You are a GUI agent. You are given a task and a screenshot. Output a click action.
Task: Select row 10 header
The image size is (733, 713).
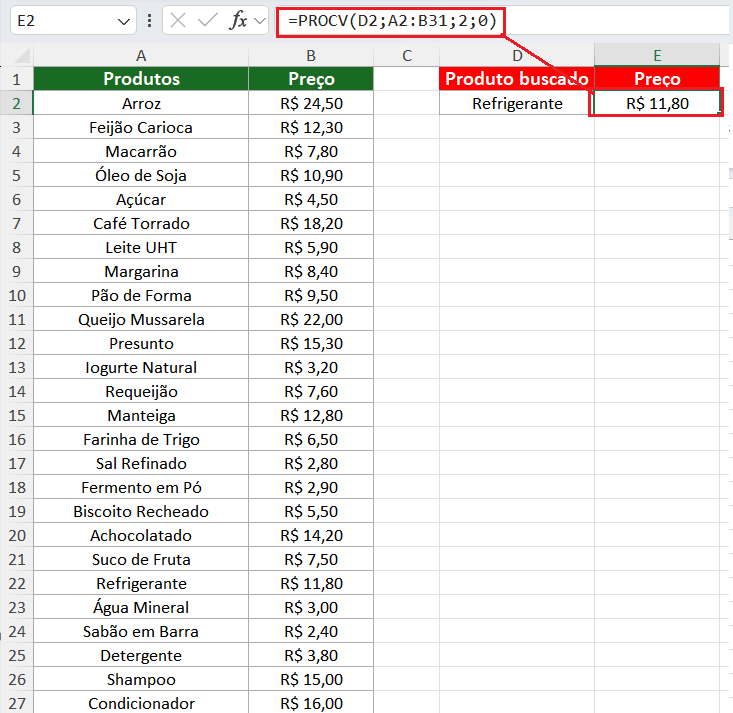[x=17, y=295]
